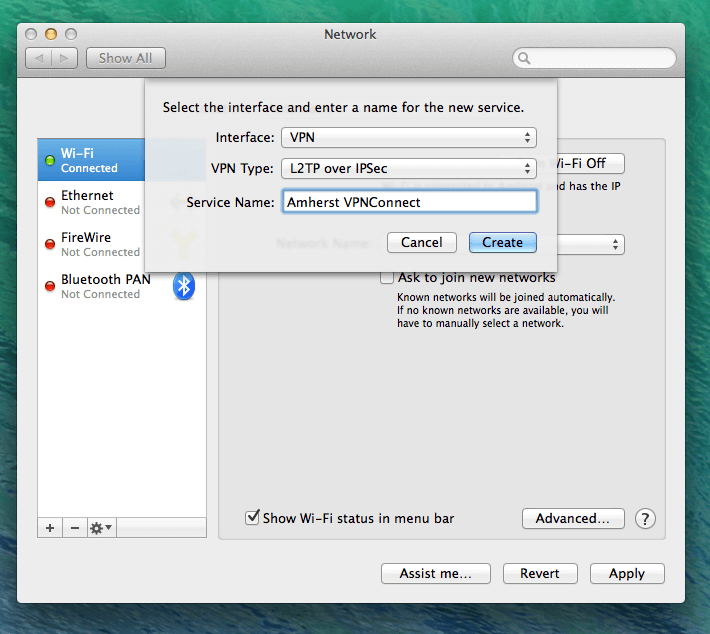
Task: Click the Service Name text field
Action: point(409,202)
